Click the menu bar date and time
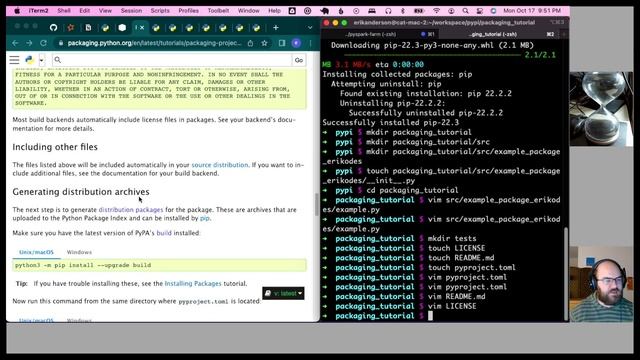 click(x=532, y=11)
